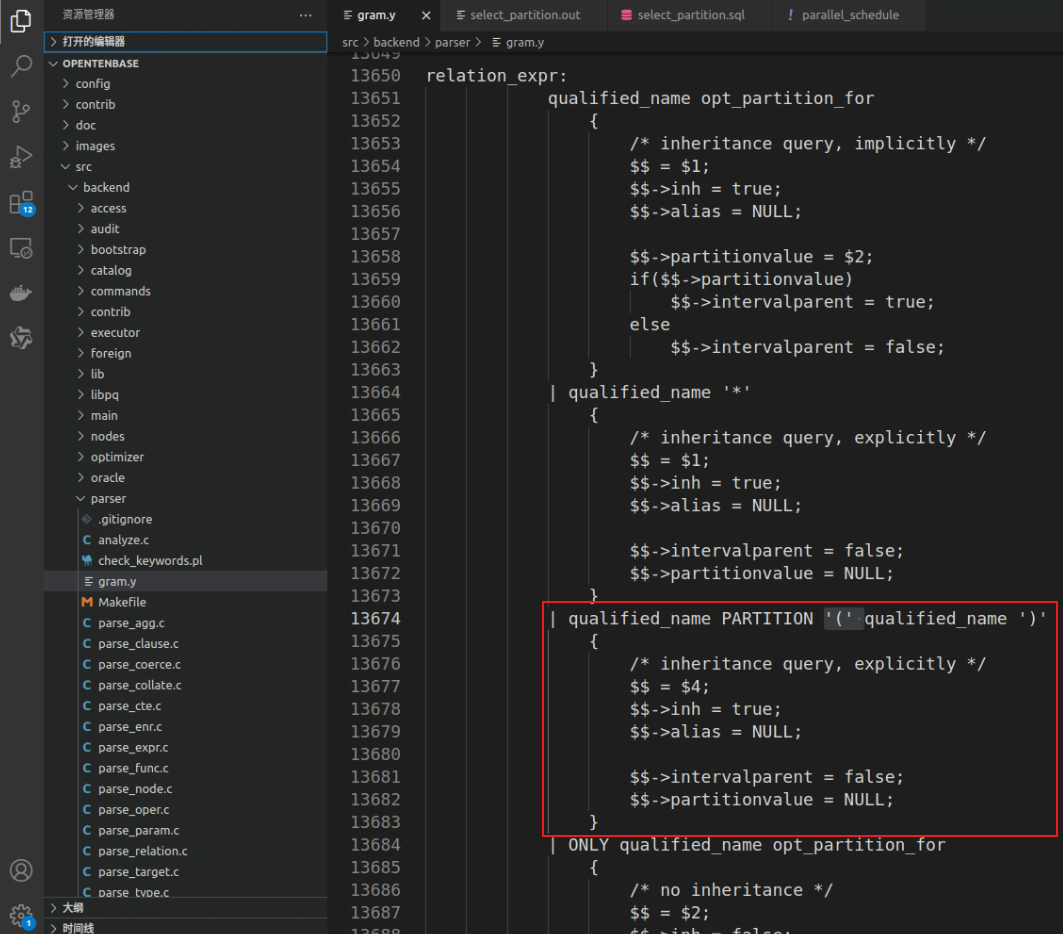Viewport: 1063px width, 934px height.
Task: Click the src breadcrumb segment
Action: (350, 42)
